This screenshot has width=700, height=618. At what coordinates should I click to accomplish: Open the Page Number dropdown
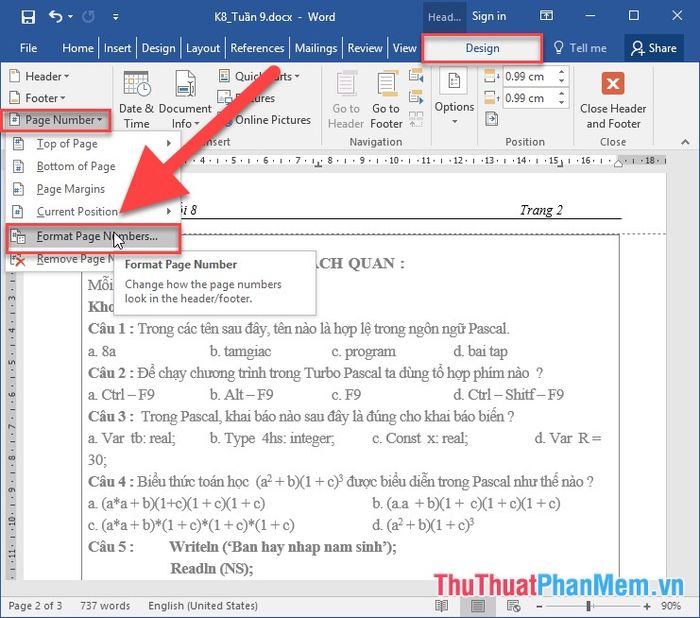coord(56,120)
